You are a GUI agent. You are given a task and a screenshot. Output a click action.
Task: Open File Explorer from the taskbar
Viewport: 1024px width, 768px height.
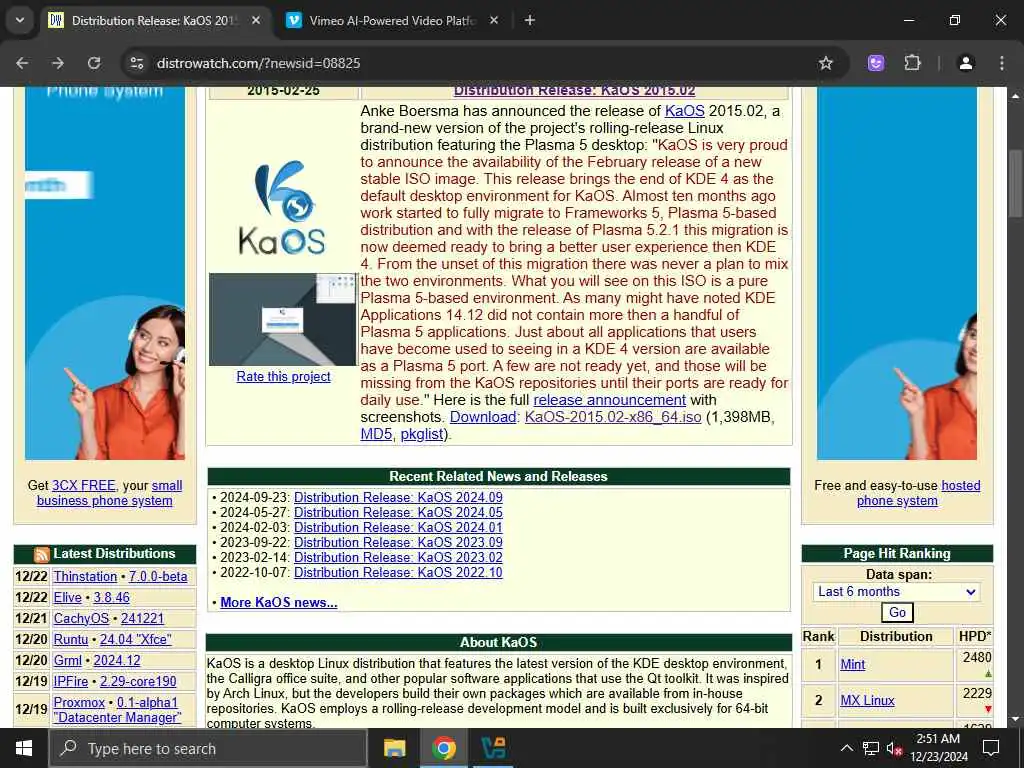tap(394, 748)
